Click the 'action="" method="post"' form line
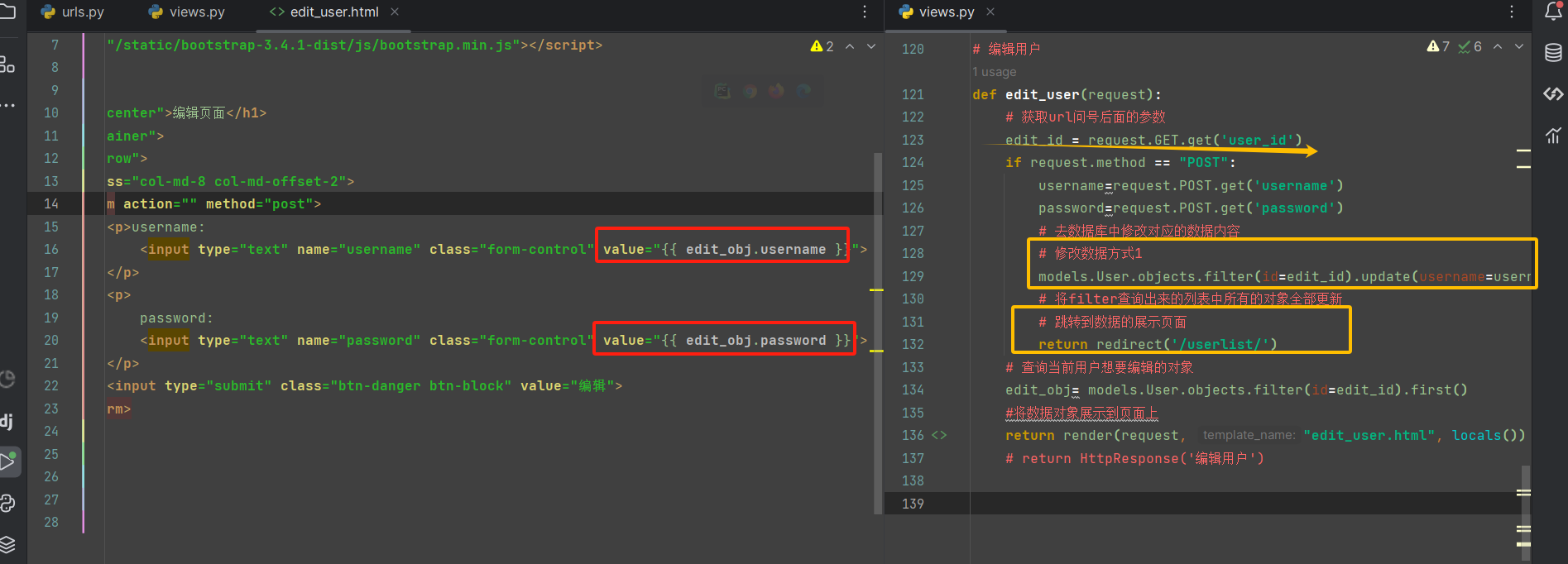The height and width of the screenshot is (564, 1568). (x=213, y=203)
